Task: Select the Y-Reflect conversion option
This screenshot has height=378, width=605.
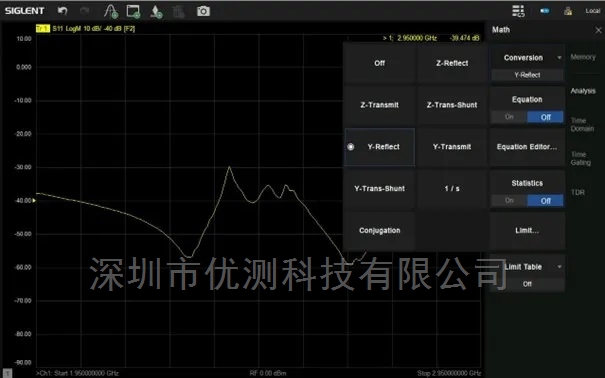Action: 380,147
